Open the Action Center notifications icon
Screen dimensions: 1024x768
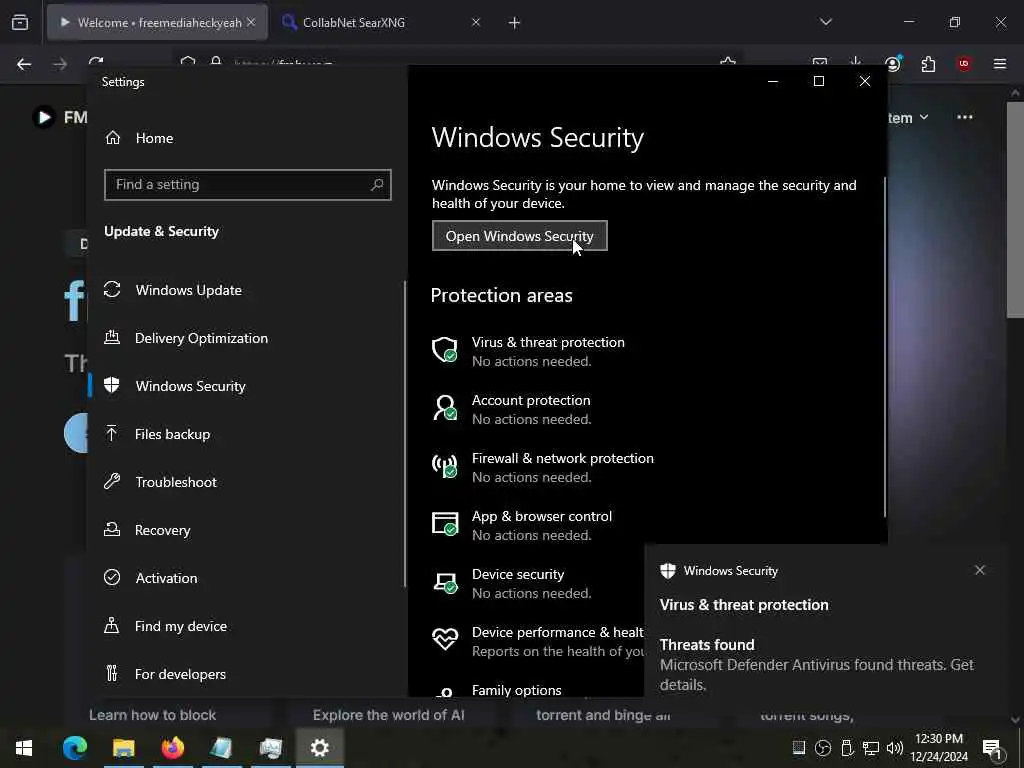tap(992, 749)
